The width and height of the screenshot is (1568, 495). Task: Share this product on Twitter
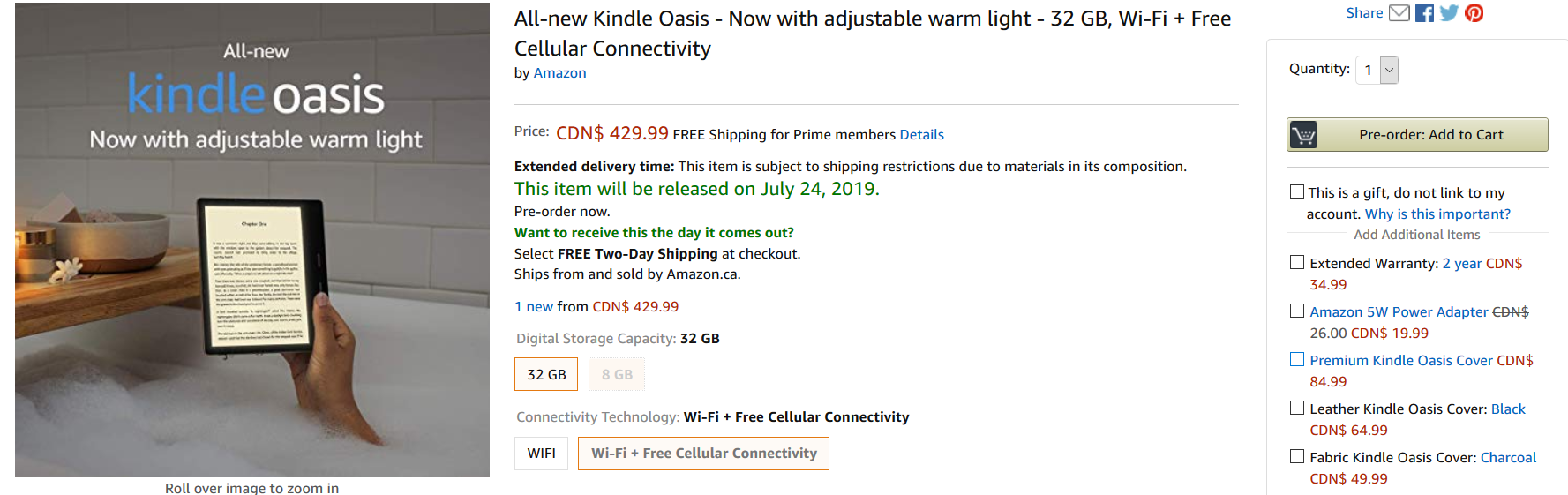[x=1449, y=13]
